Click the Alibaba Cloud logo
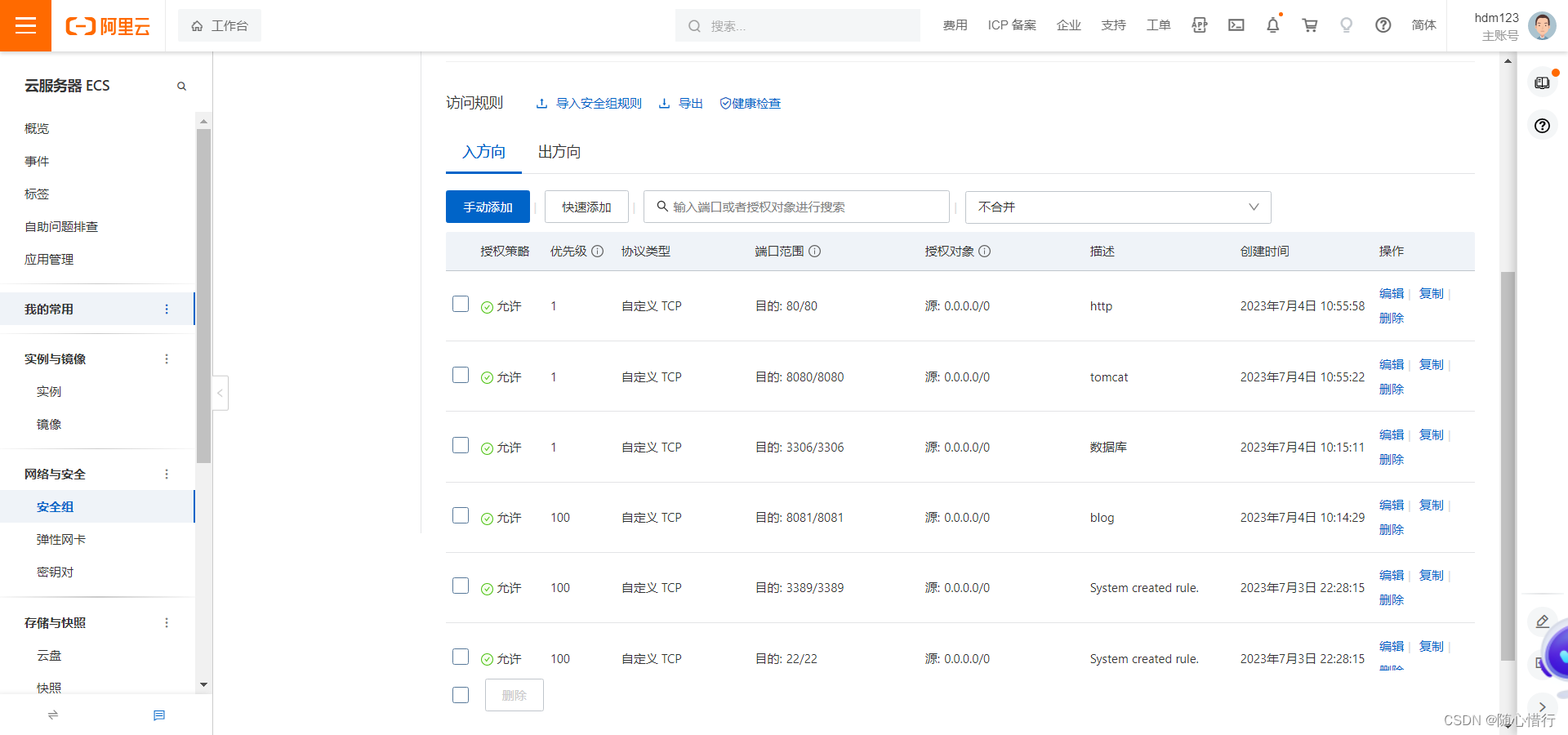This screenshot has width=1568, height=735. click(x=108, y=26)
